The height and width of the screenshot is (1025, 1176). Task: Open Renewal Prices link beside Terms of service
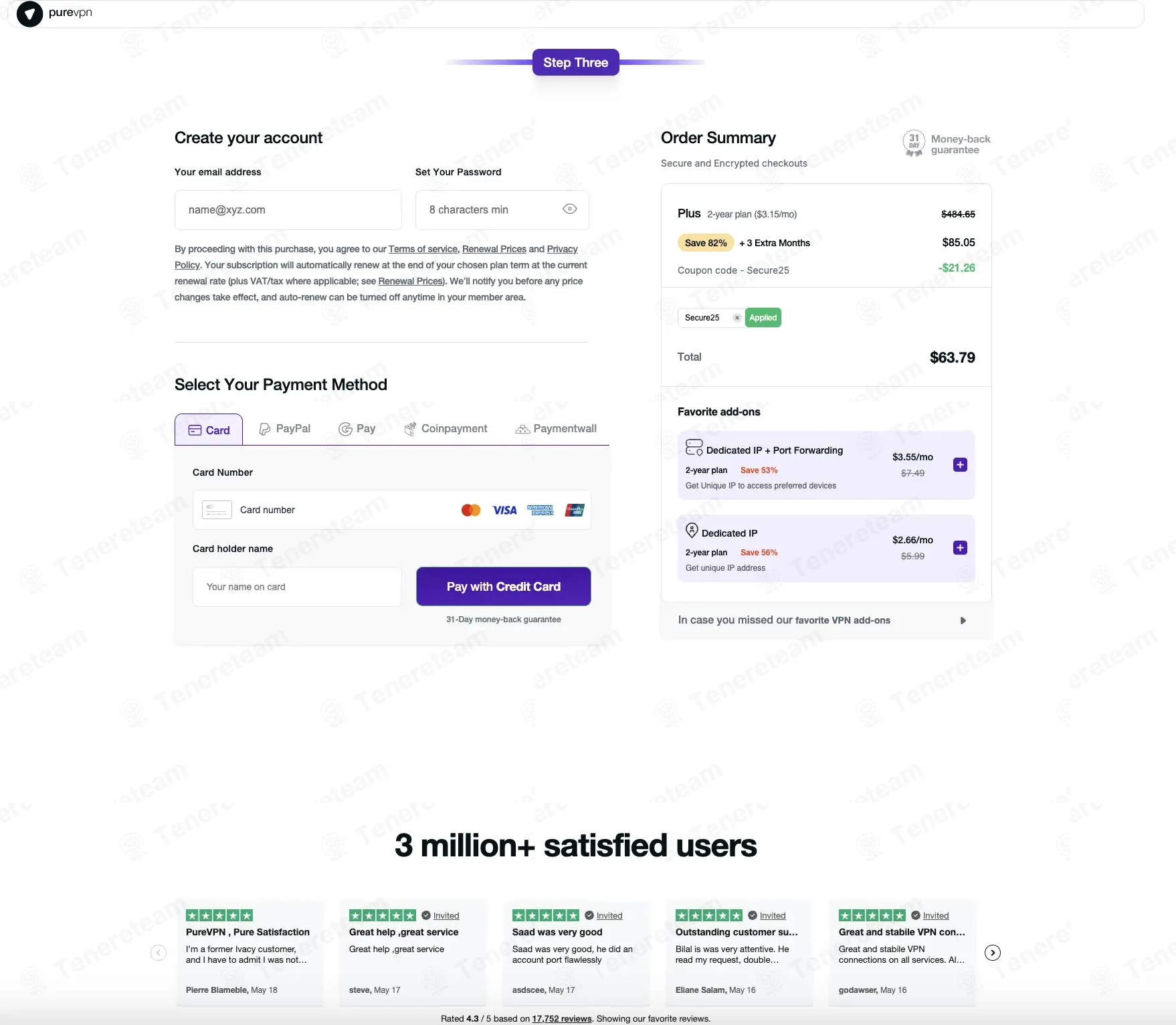[494, 249]
